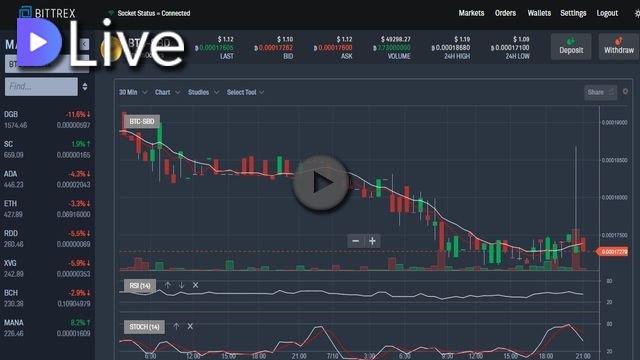Expand the Studies dropdown
Viewport: 640px width, 360px height.
(x=203, y=92)
